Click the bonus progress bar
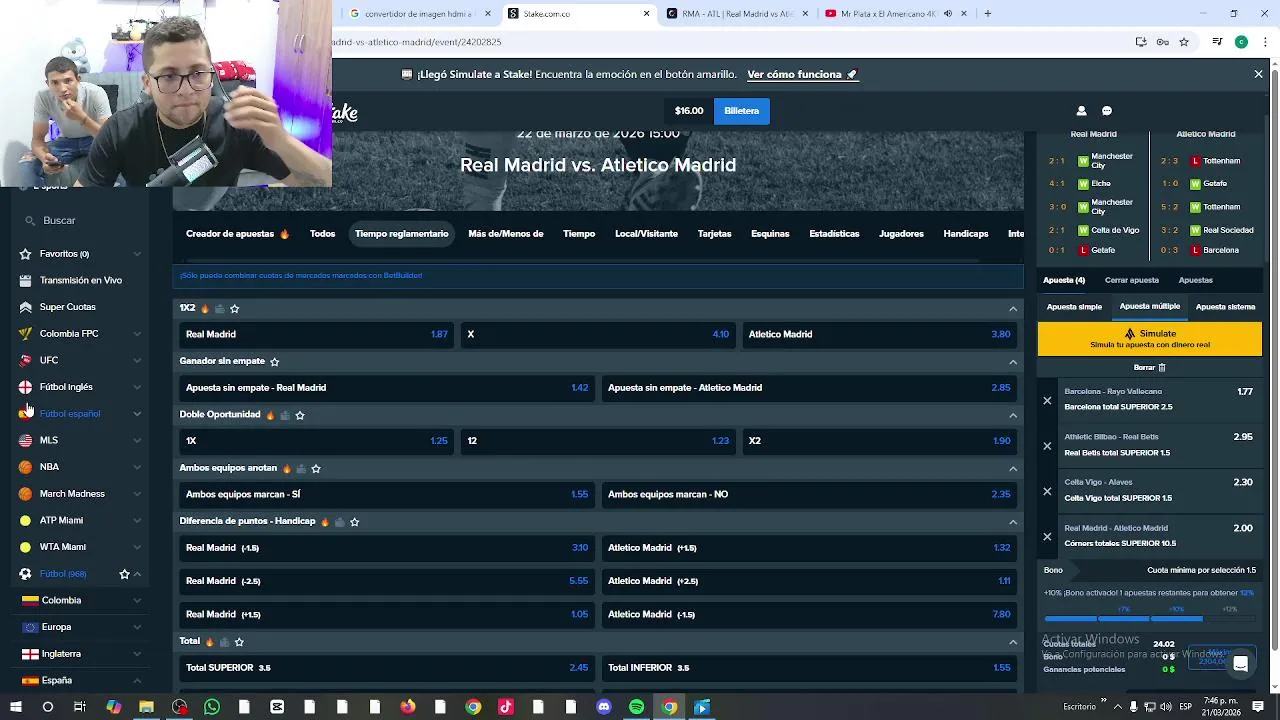The height and width of the screenshot is (720, 1280). [x=1149, y=619]
